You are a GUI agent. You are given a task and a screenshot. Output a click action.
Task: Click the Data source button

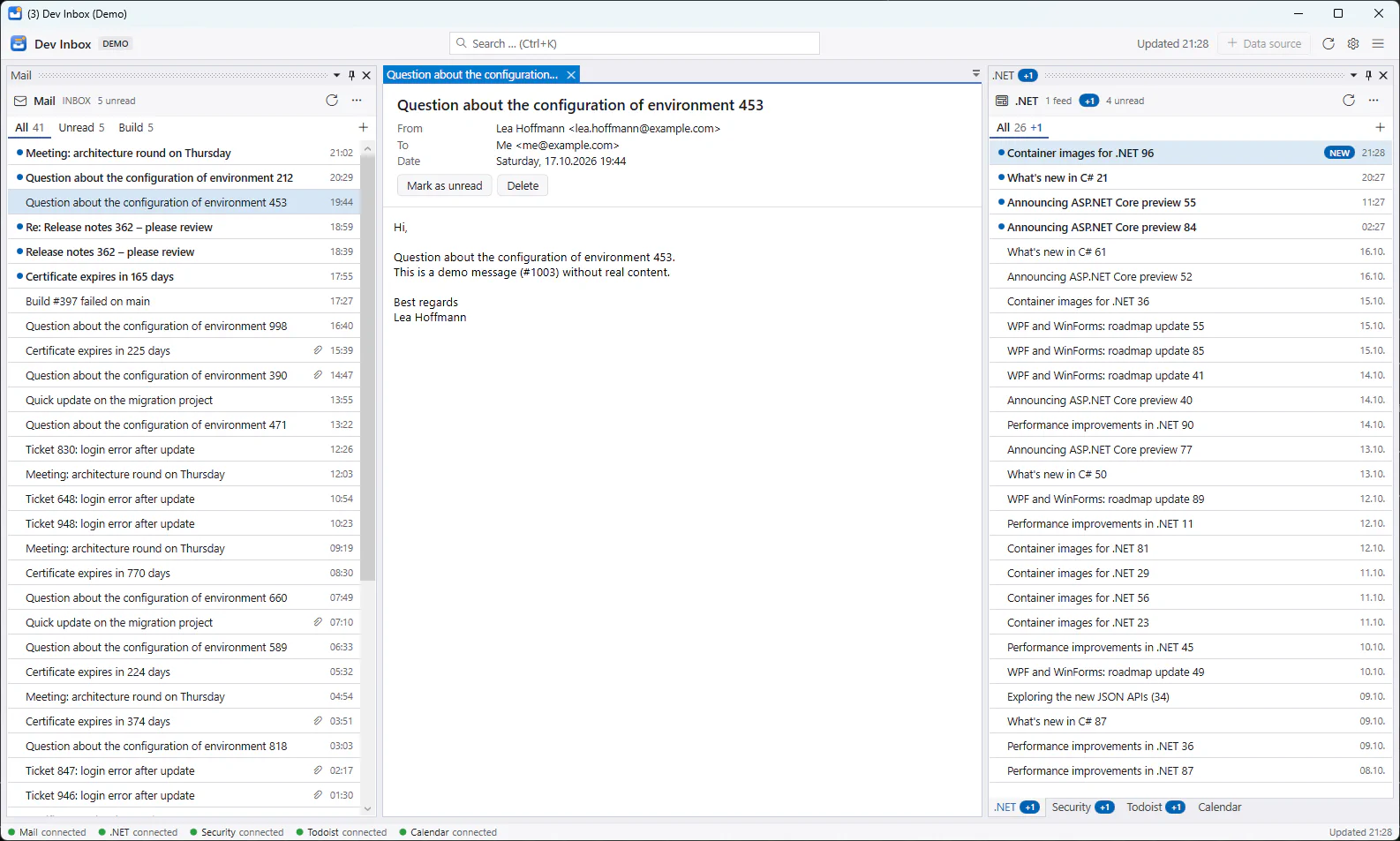pos(1264,43)
